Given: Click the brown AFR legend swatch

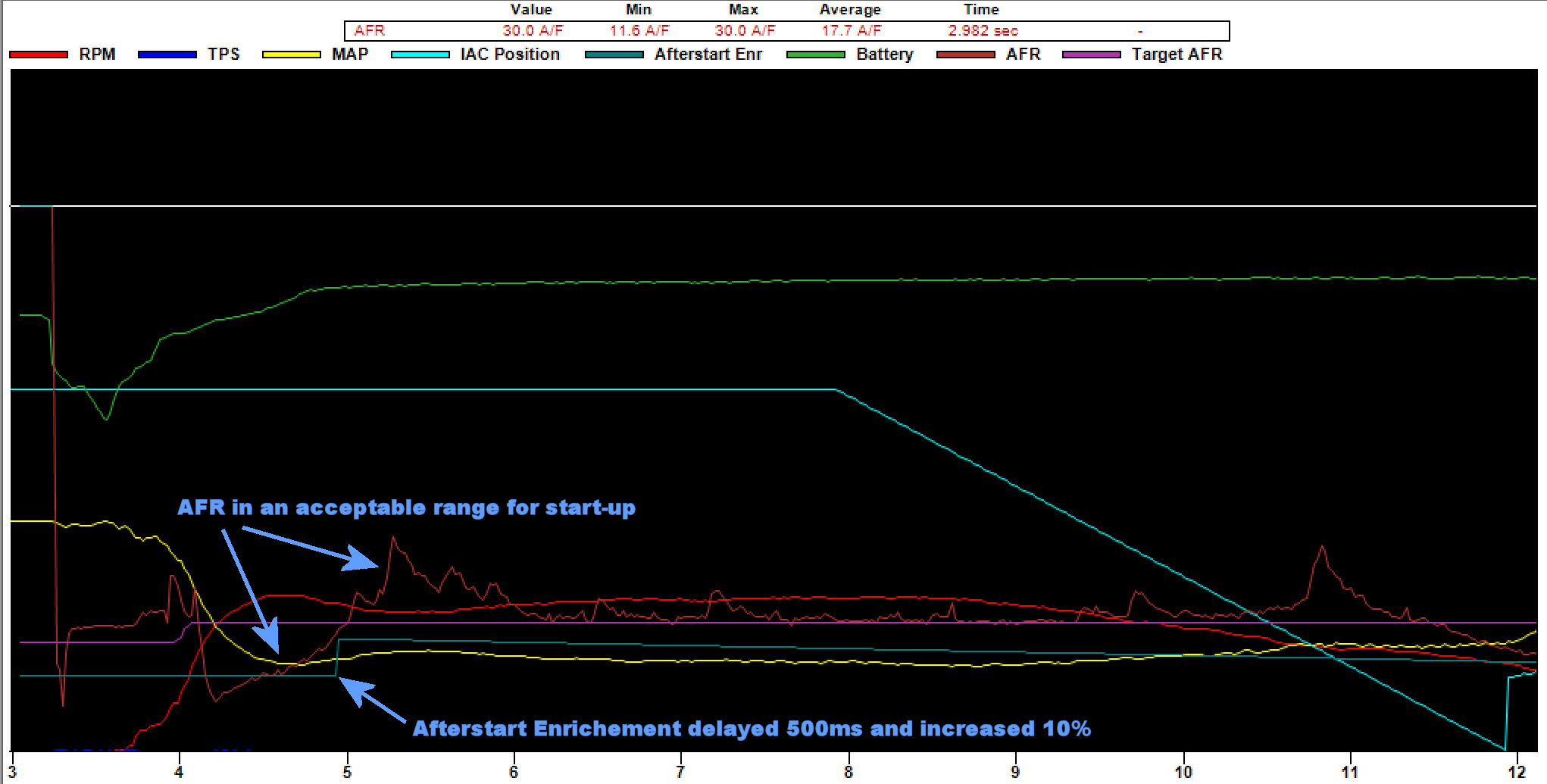Looking at the screenshot, I should [966, 55].
